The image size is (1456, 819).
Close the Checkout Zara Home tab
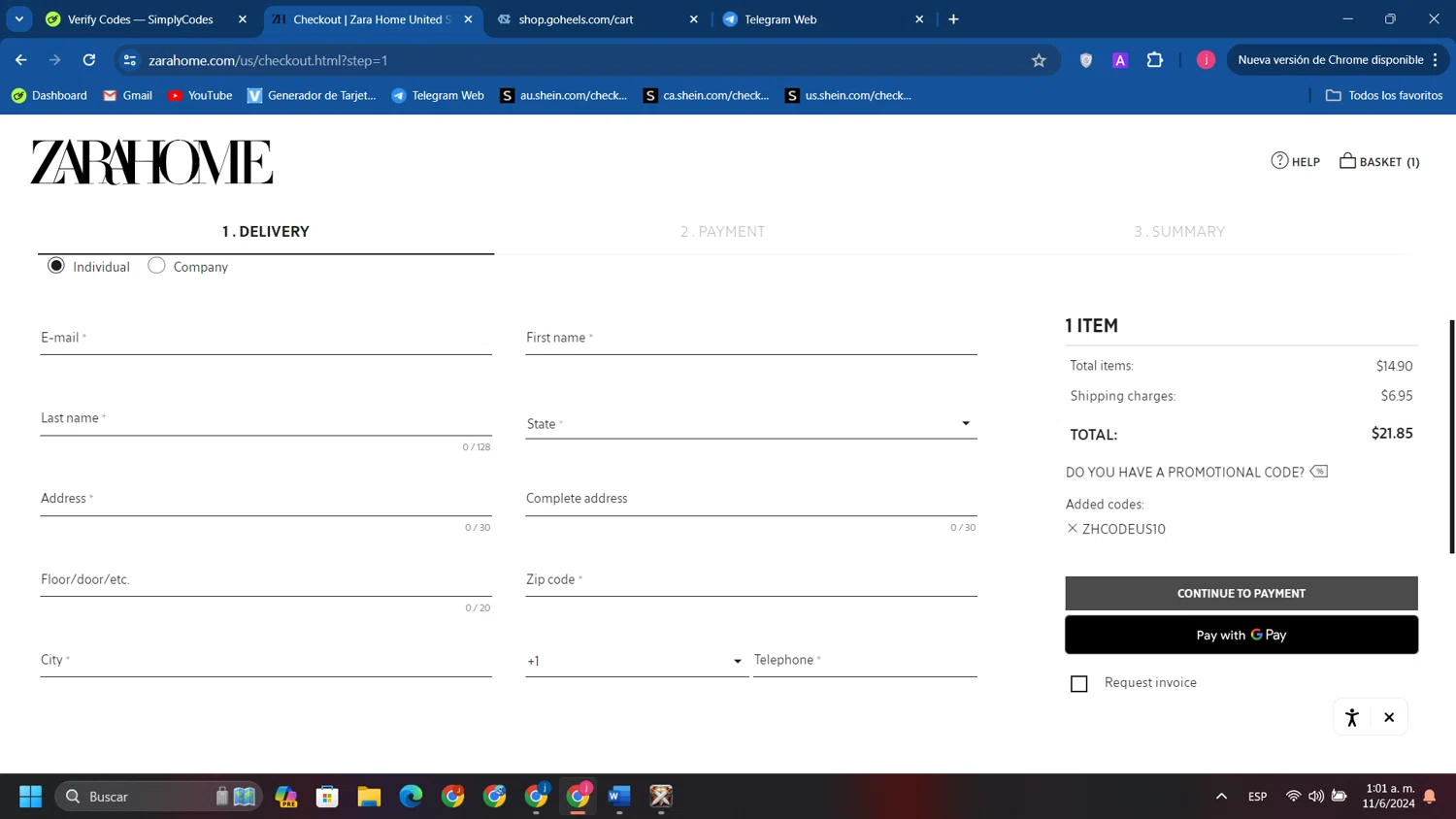468,19
